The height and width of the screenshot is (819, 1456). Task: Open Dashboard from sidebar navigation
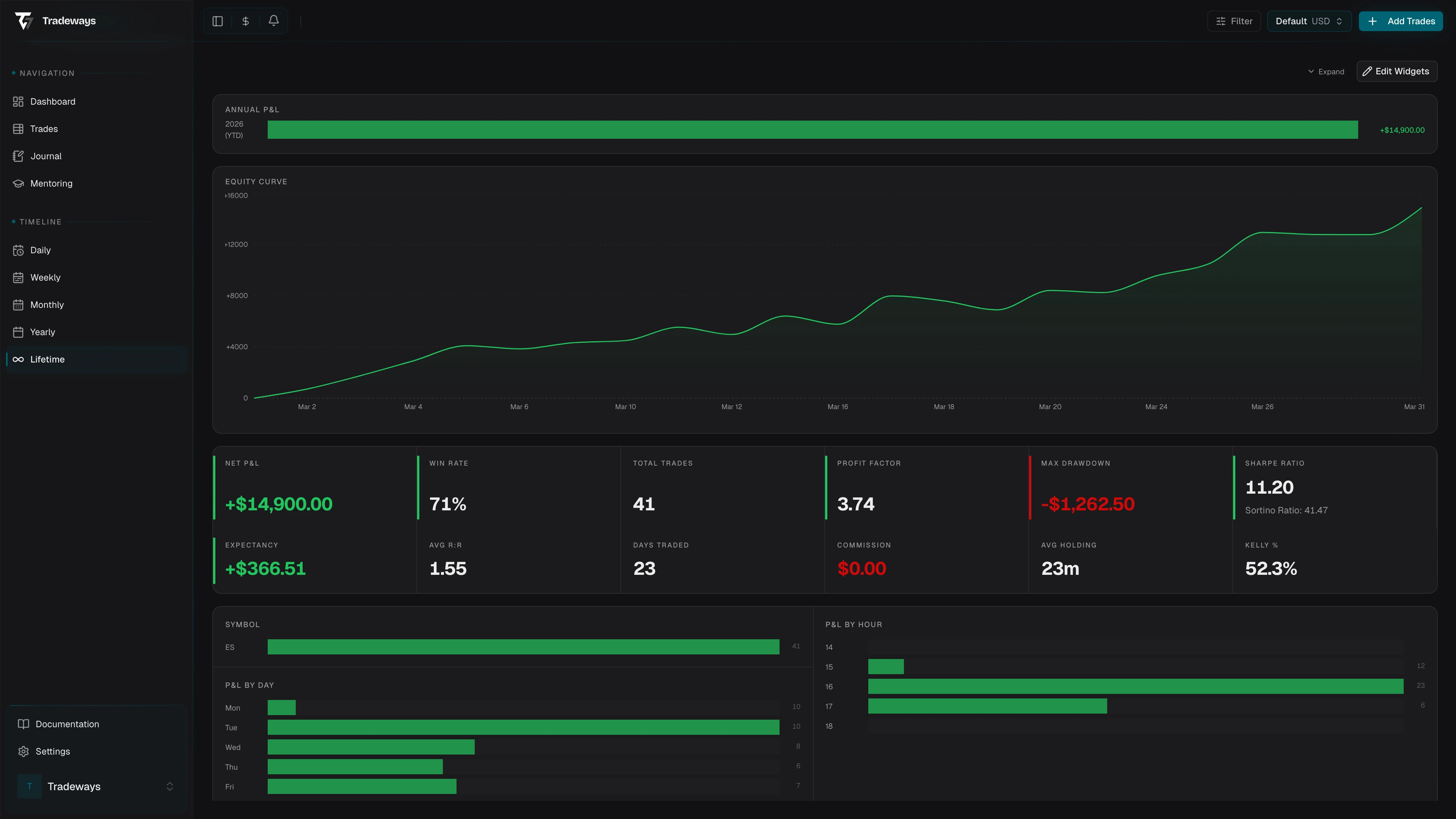coord(53,102)
